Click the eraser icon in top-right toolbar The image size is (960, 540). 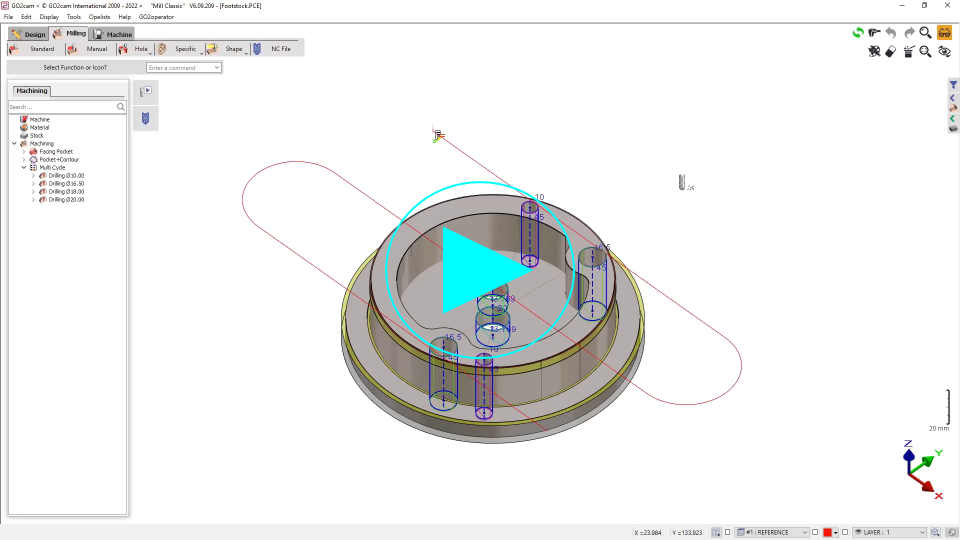(x=891, y=52)
